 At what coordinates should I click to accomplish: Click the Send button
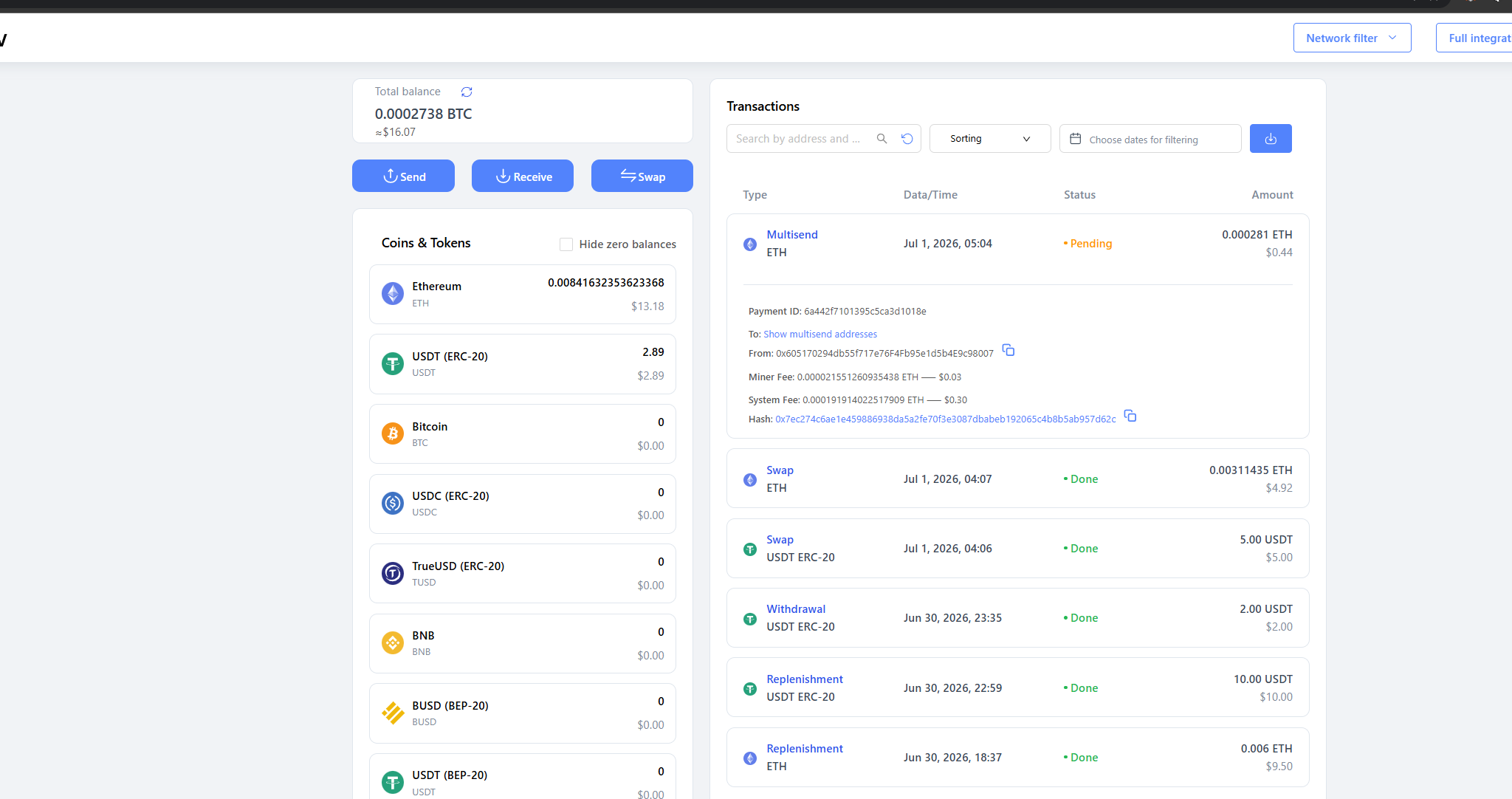(x=403, y=176)
